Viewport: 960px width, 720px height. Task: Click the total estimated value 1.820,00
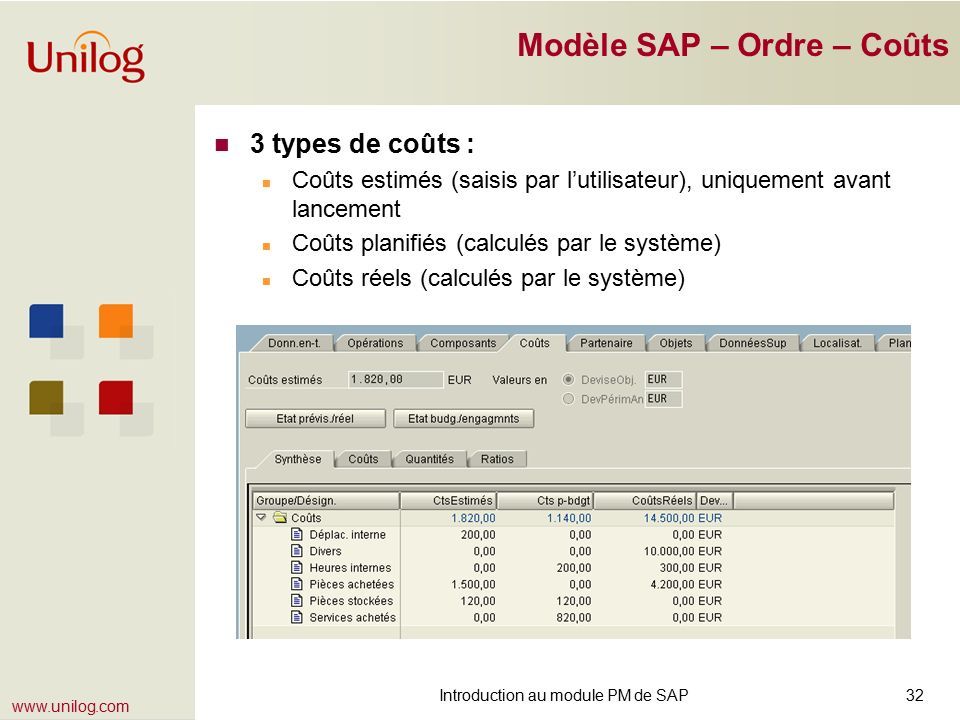pos(473,518)
